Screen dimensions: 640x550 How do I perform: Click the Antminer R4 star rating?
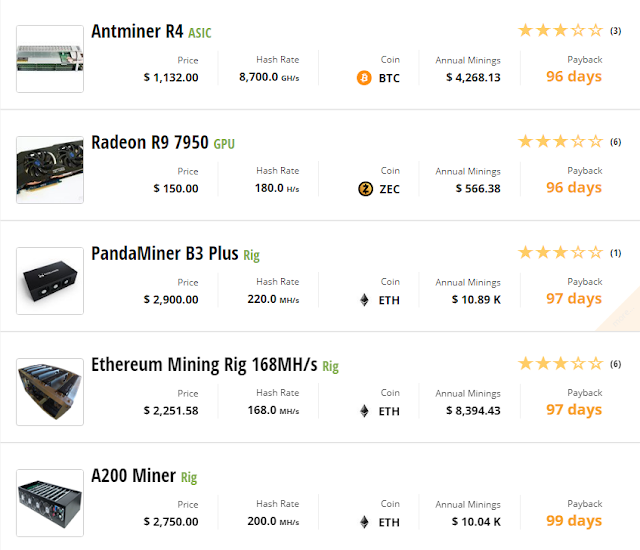coord(560,31)
